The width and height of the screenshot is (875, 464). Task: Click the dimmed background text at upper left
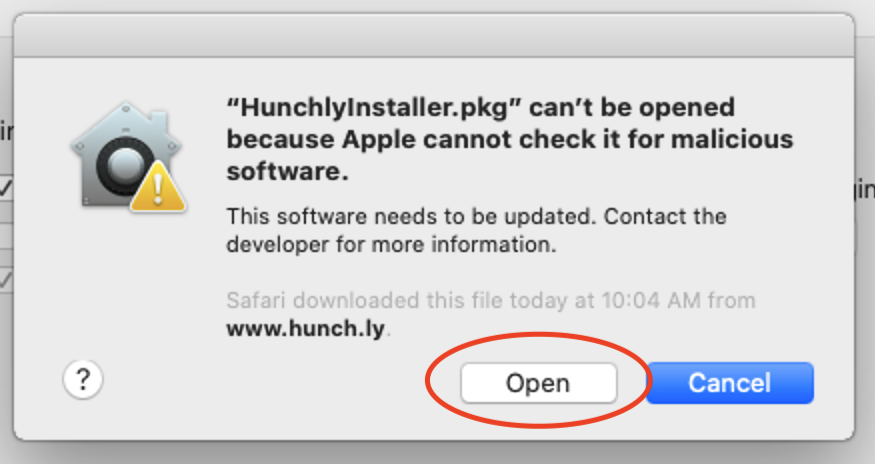click(x=5, y=130)
